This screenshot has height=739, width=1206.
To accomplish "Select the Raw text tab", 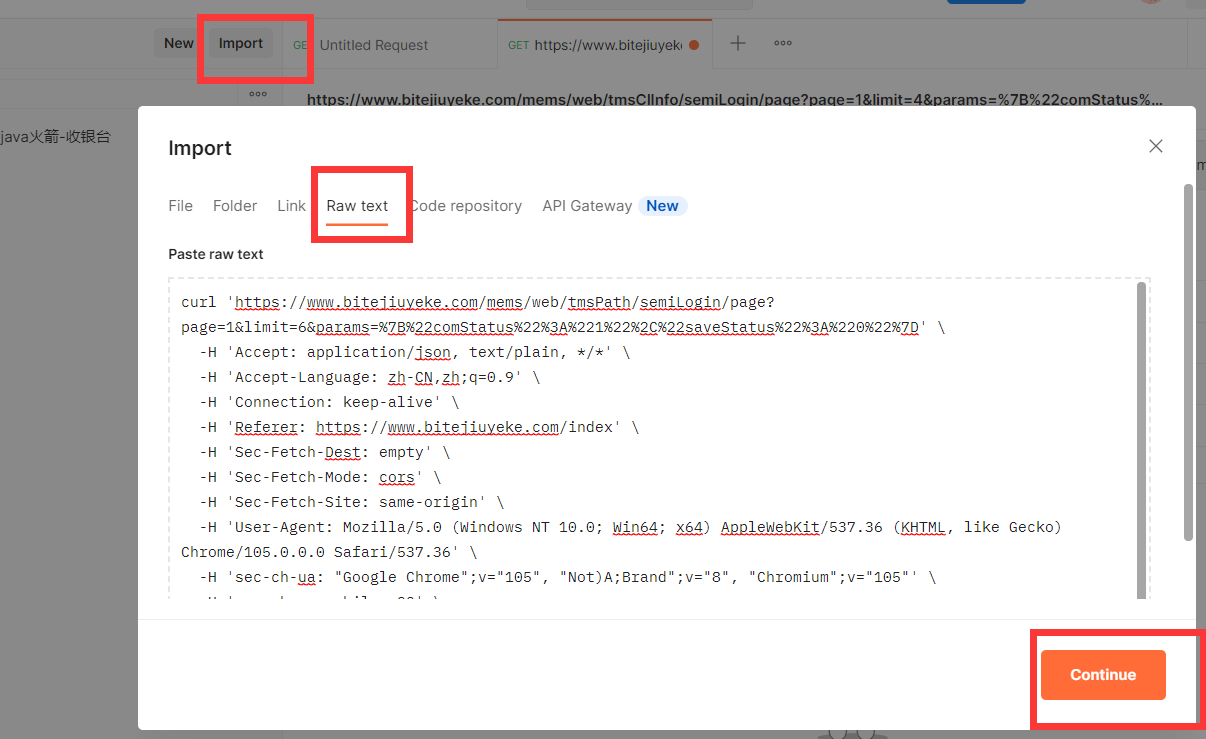I will point(357,205).
